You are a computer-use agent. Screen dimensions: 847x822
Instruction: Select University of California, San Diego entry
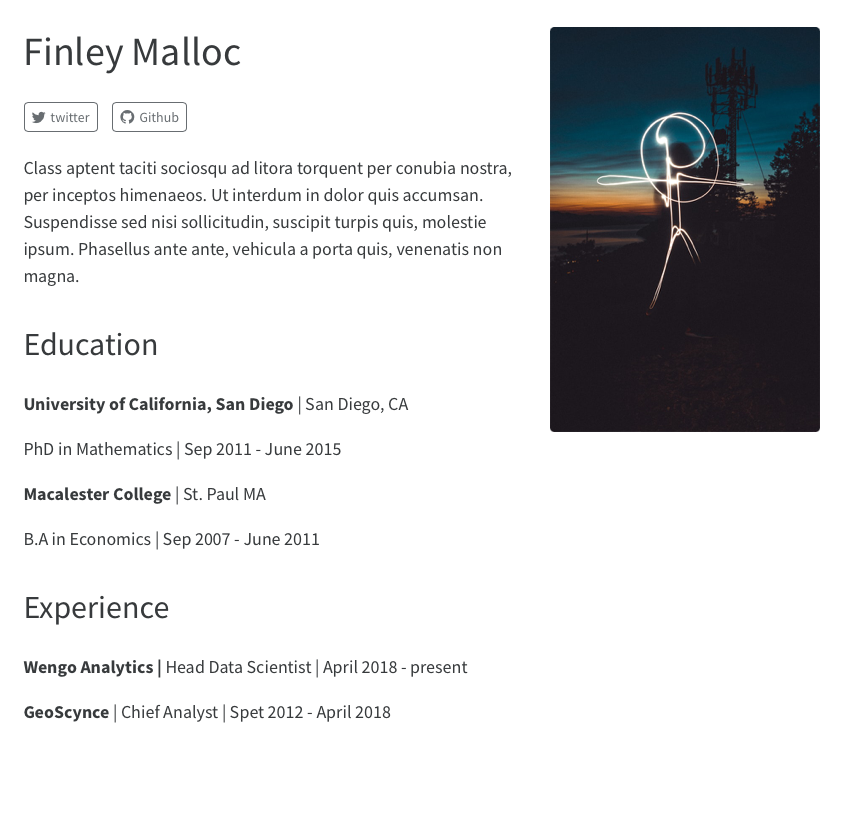point(158,404)
